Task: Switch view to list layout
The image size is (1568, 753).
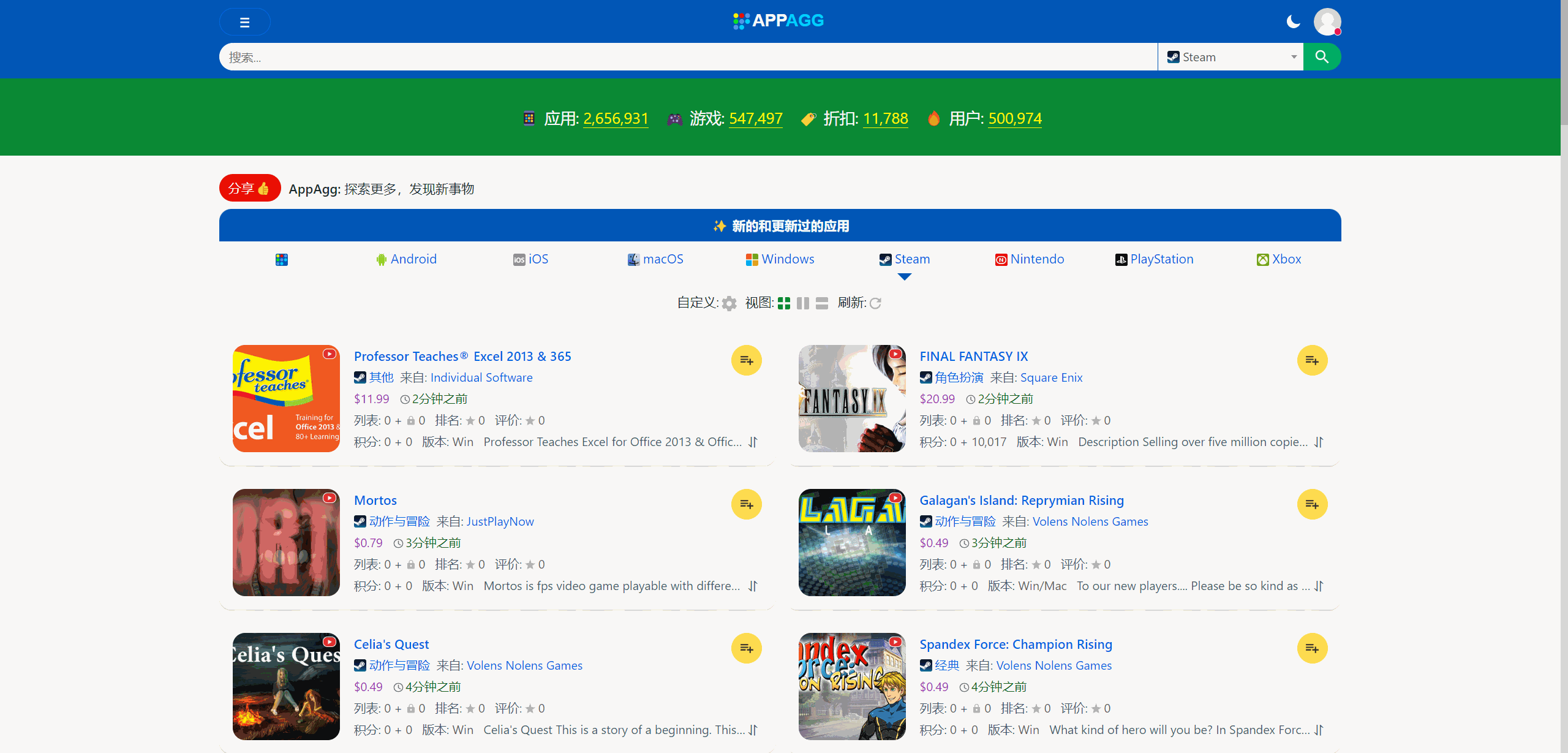Action: coord(822,303)
